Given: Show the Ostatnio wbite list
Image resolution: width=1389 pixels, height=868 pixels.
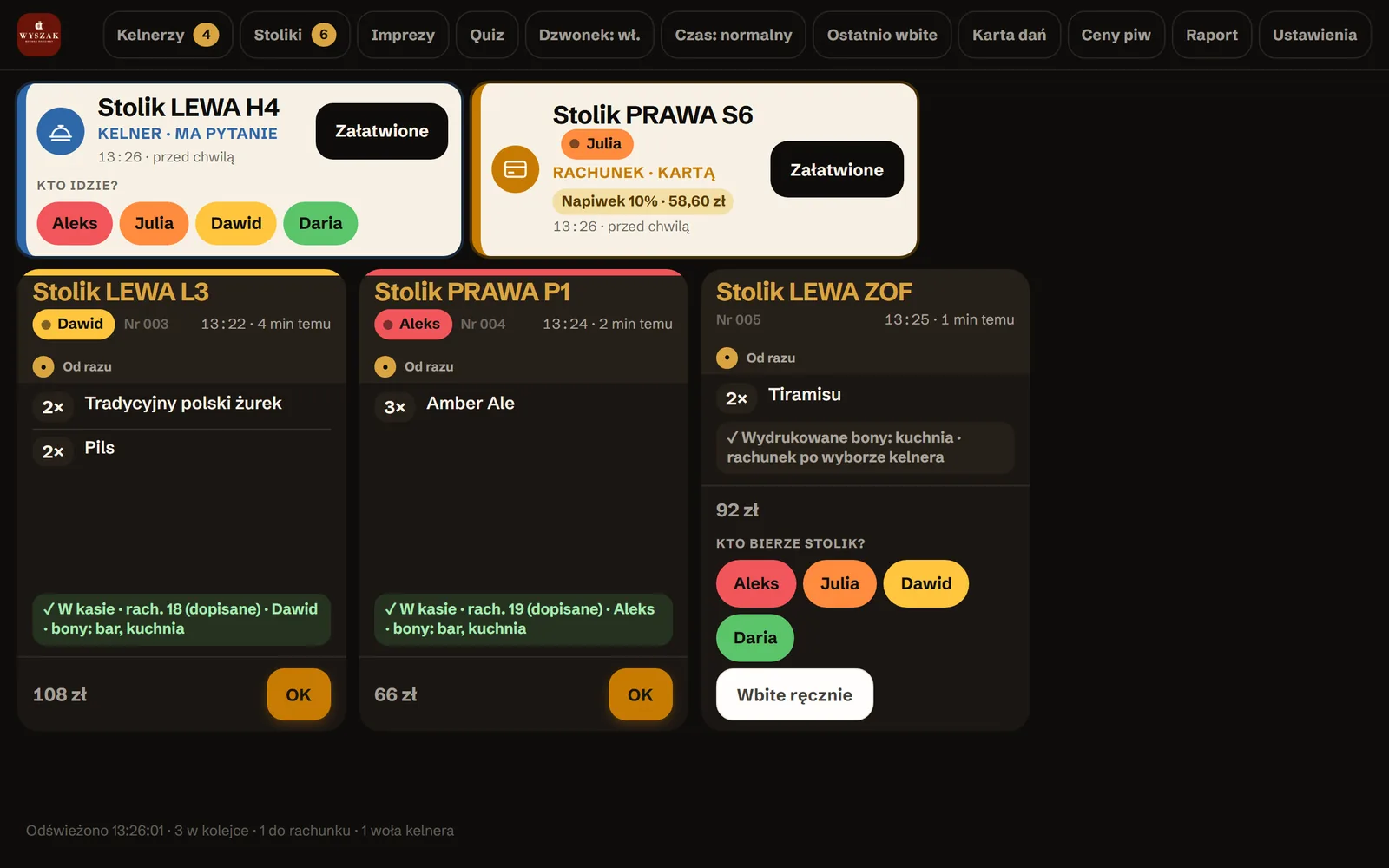Looking at the screenshot, I should click(x=882, y=35).
